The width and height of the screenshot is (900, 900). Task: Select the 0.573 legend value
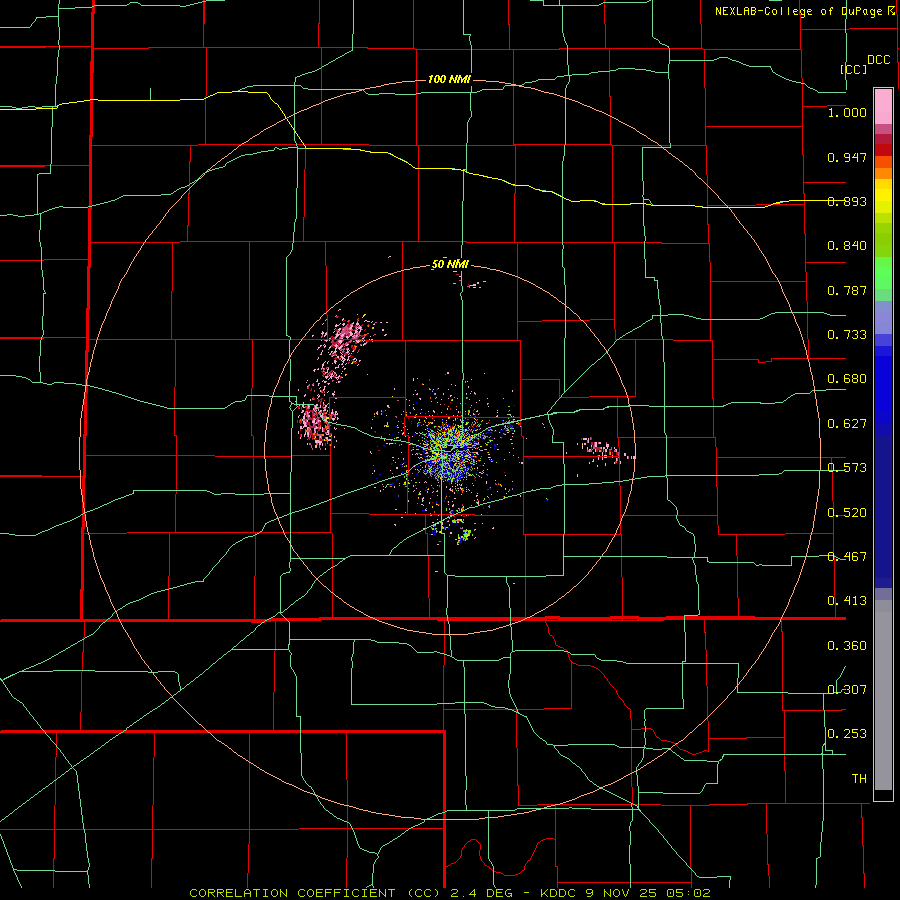coord(847,468)
